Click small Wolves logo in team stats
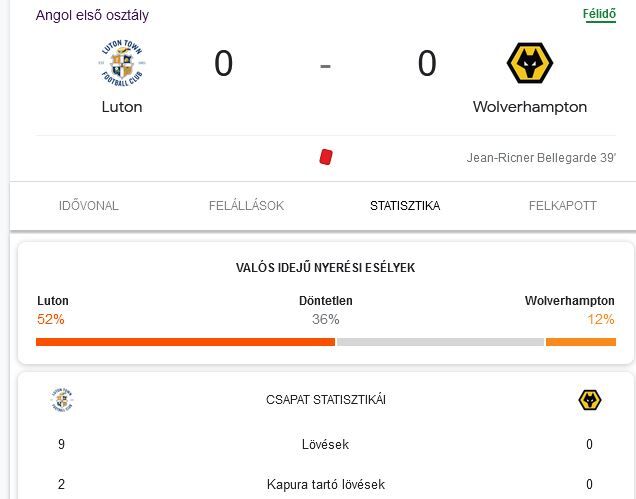This screenshot has height=499, width=636. coord(590,400)
